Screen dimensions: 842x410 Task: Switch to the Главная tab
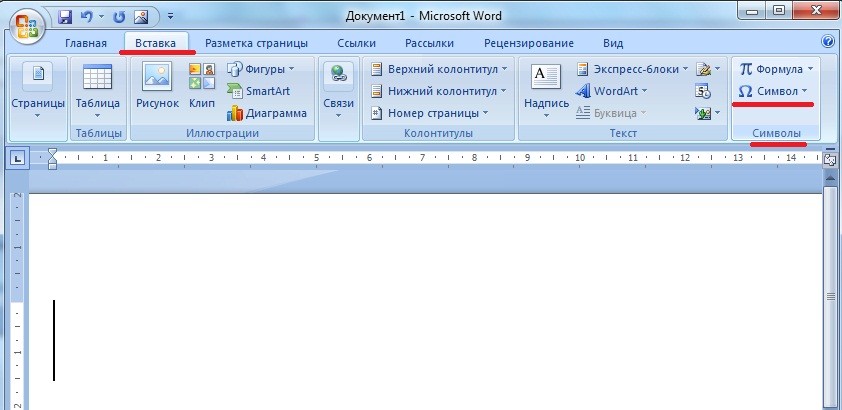[86, 44]
